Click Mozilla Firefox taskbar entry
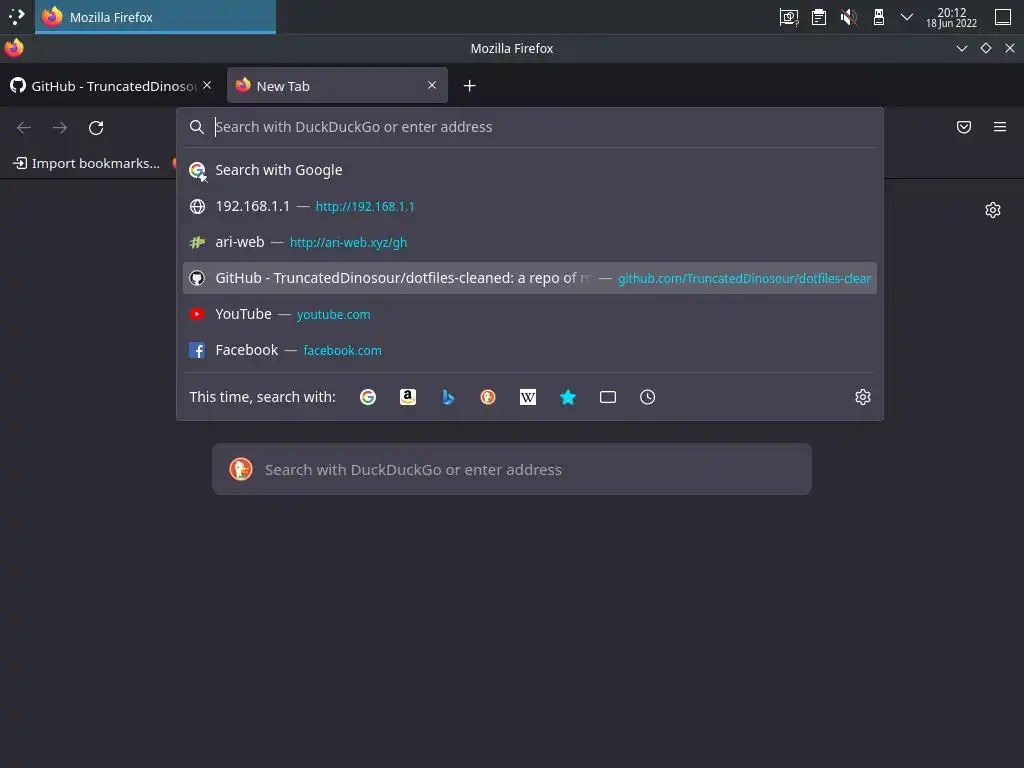 tap(155, 17)
